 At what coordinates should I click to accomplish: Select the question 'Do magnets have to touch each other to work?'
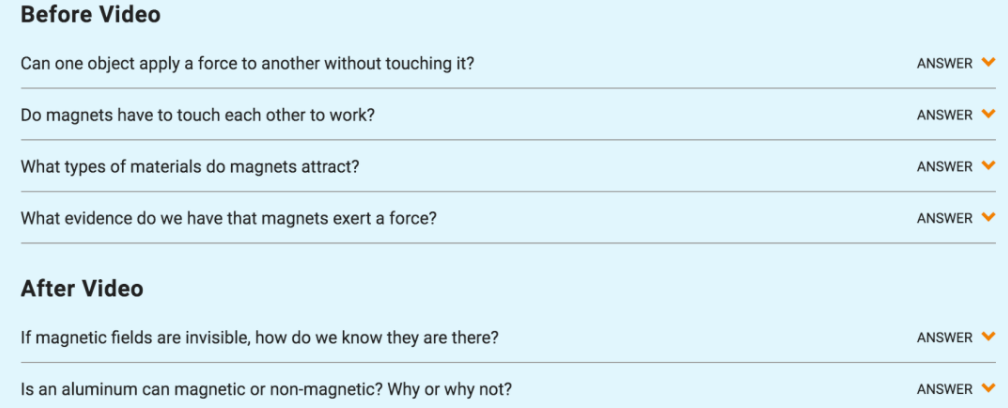198,116
